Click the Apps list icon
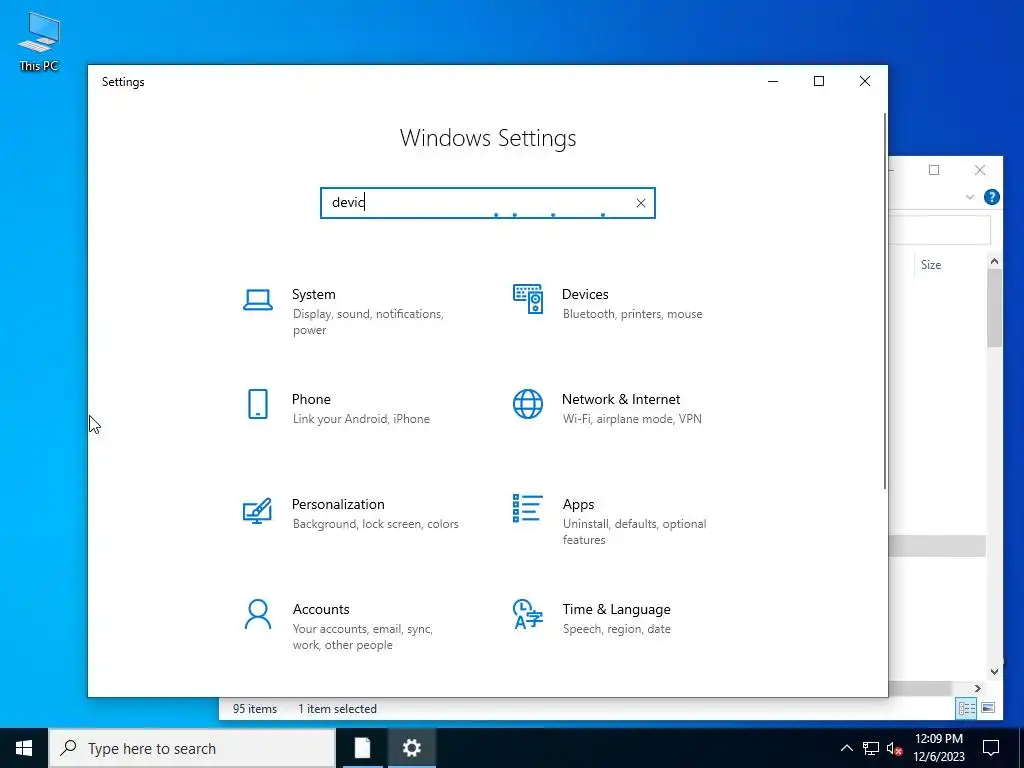1024x768 pixels. (528, 508)
